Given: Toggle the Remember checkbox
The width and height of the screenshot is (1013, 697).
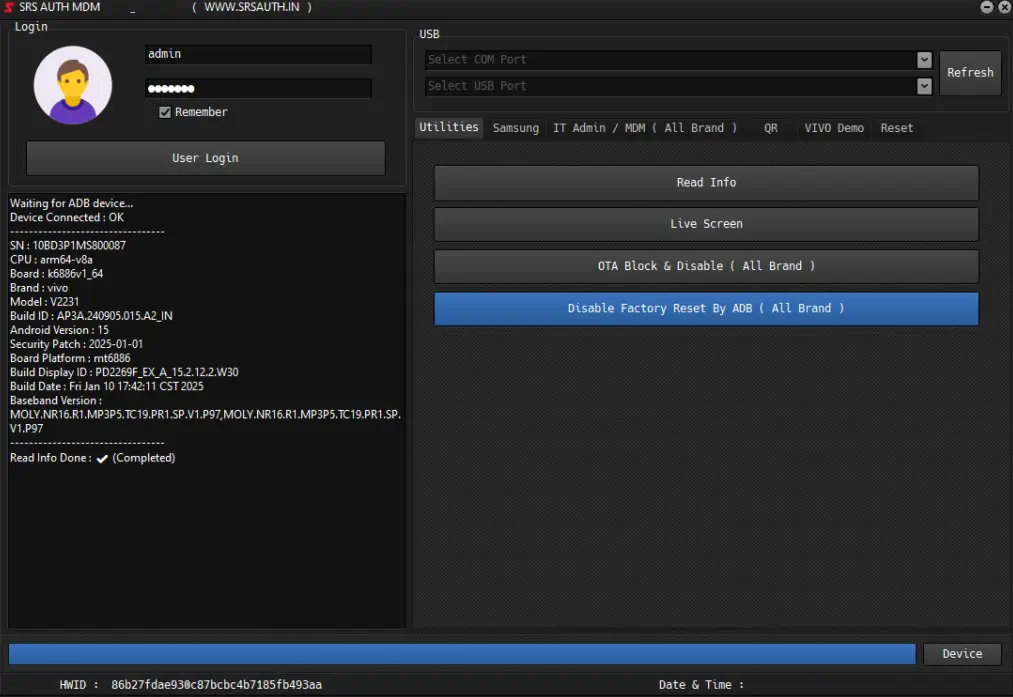Looking at the screenshot, I should tap(165, 112).
